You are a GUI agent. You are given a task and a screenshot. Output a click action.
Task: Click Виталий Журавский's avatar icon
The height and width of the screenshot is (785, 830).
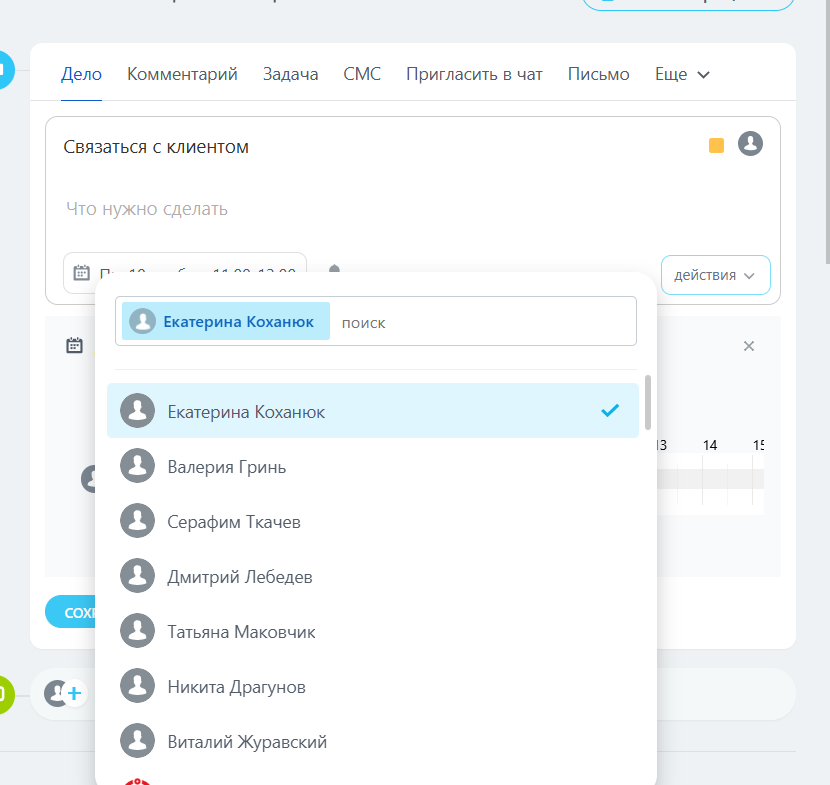[138, 741]
